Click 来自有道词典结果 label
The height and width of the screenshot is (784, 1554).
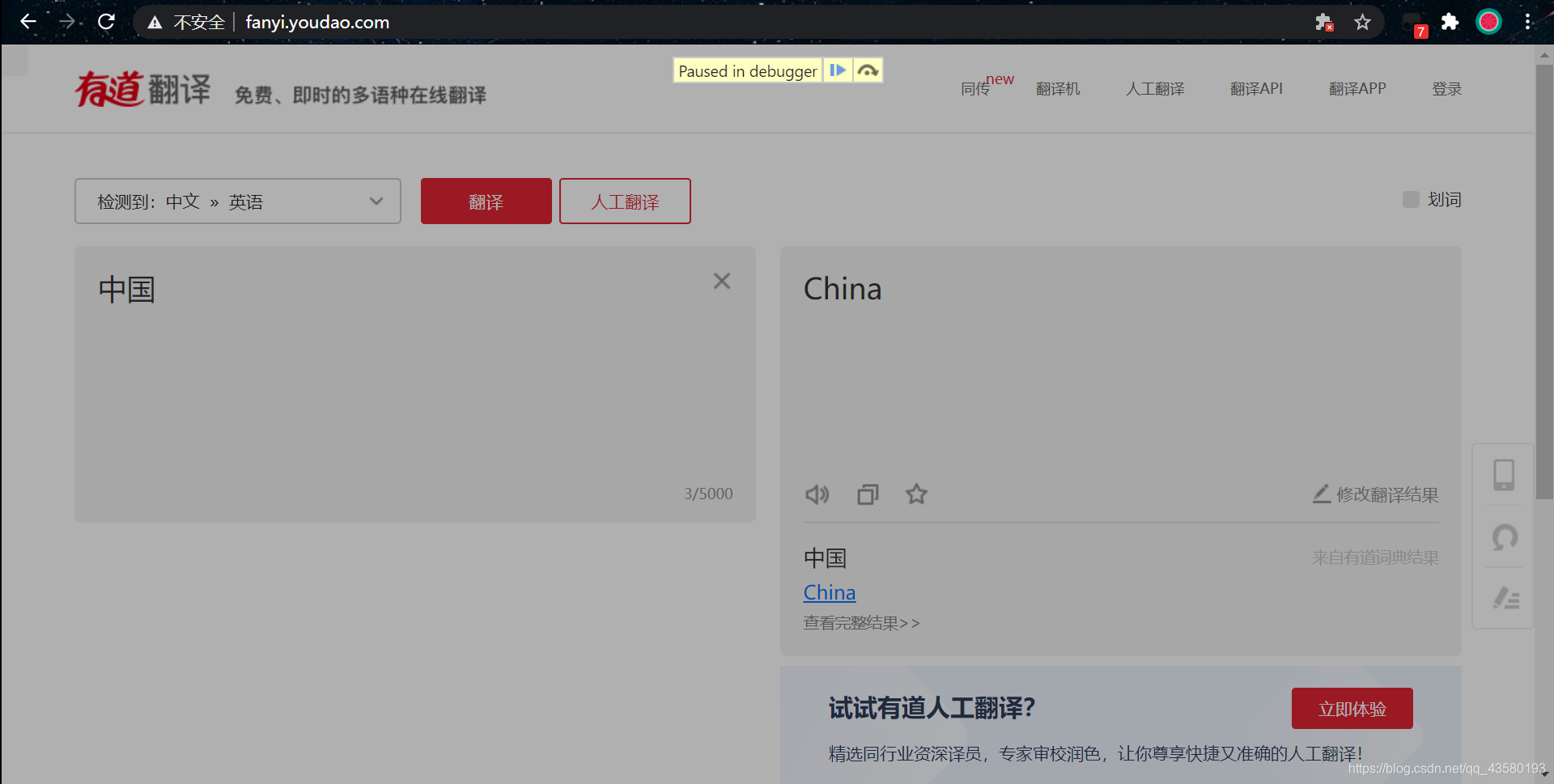click(x=1375, y=557)
